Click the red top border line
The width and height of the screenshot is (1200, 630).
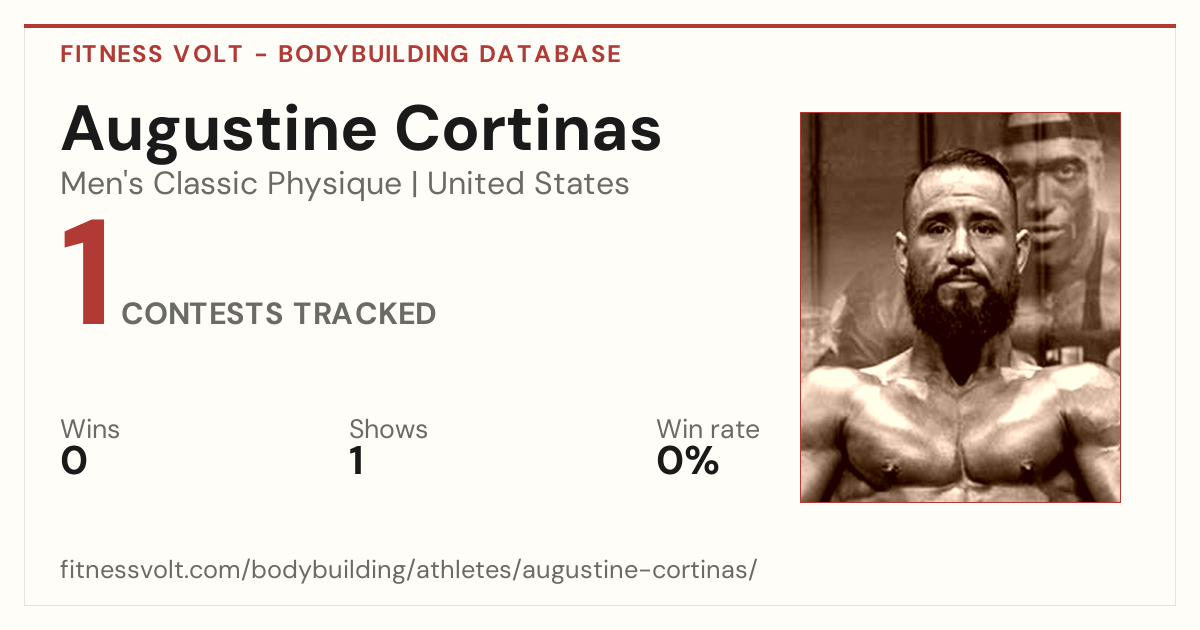(x=600, y=26)
